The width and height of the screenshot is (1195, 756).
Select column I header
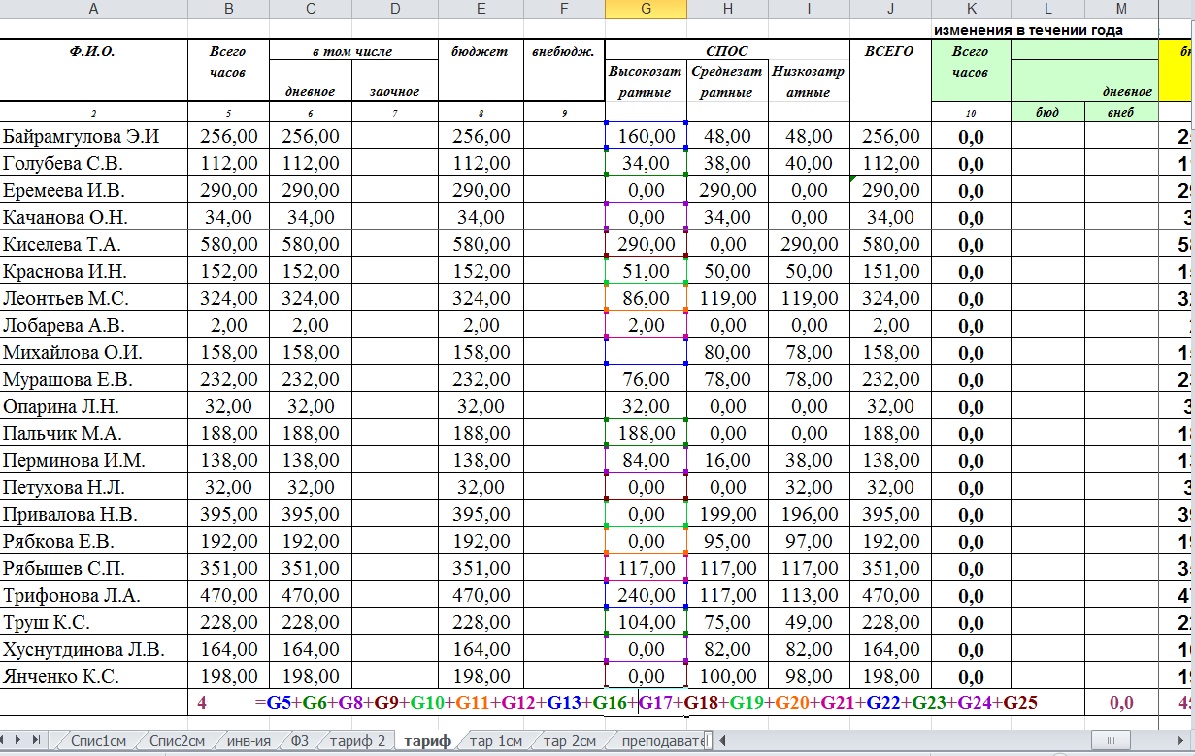[809, 8]
